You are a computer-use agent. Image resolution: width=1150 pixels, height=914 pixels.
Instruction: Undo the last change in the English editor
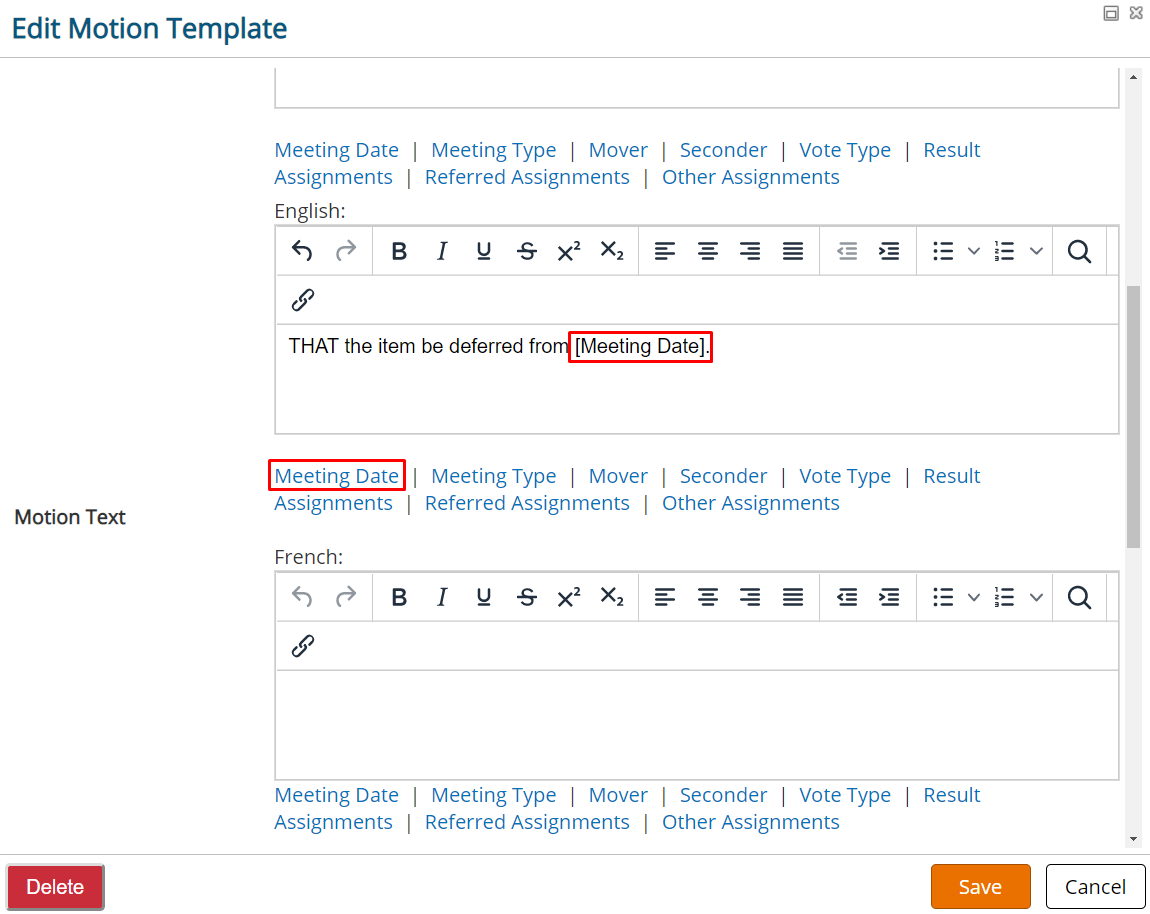302,251
